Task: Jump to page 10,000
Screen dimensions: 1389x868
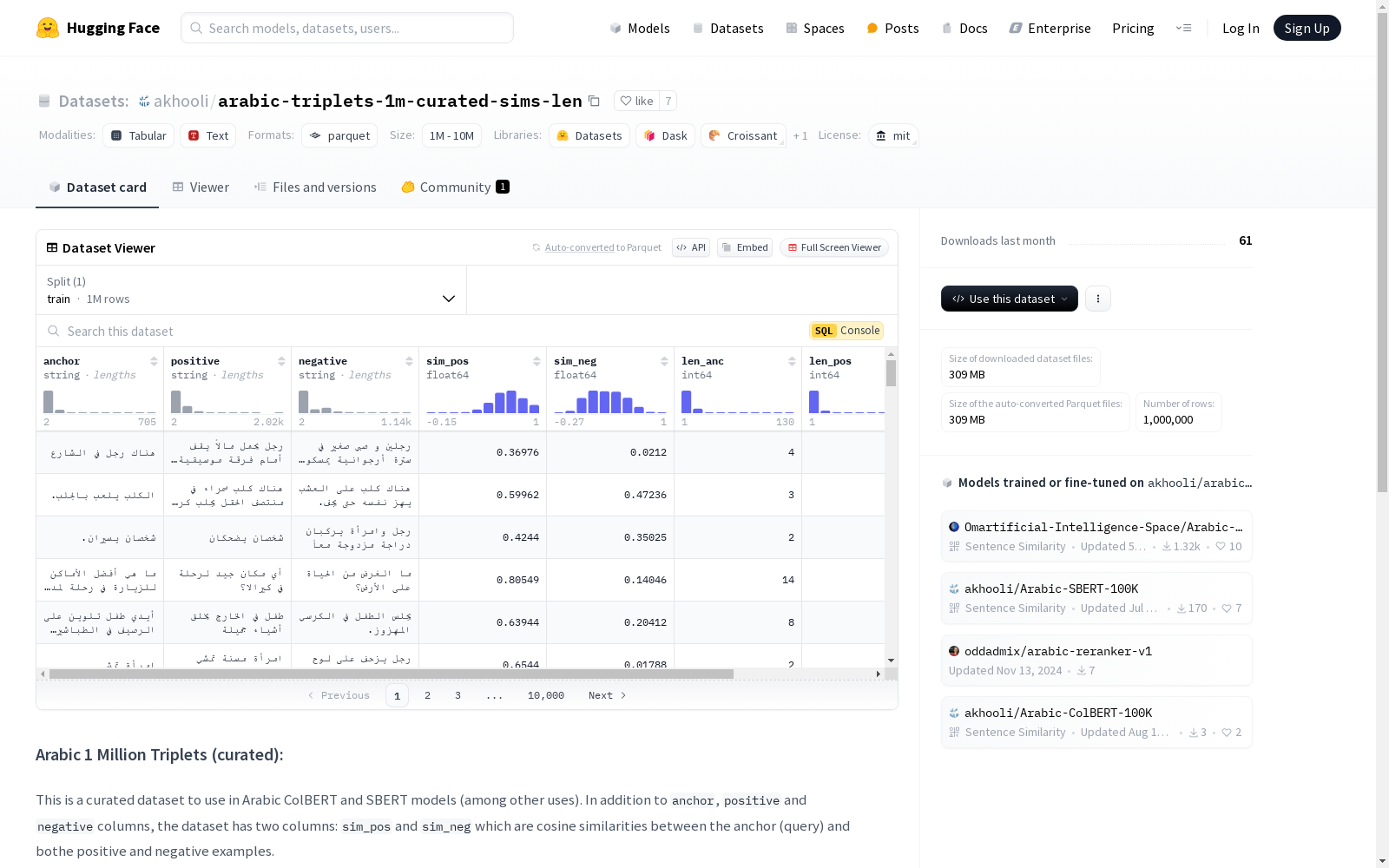Action: [x=546, y=695]
